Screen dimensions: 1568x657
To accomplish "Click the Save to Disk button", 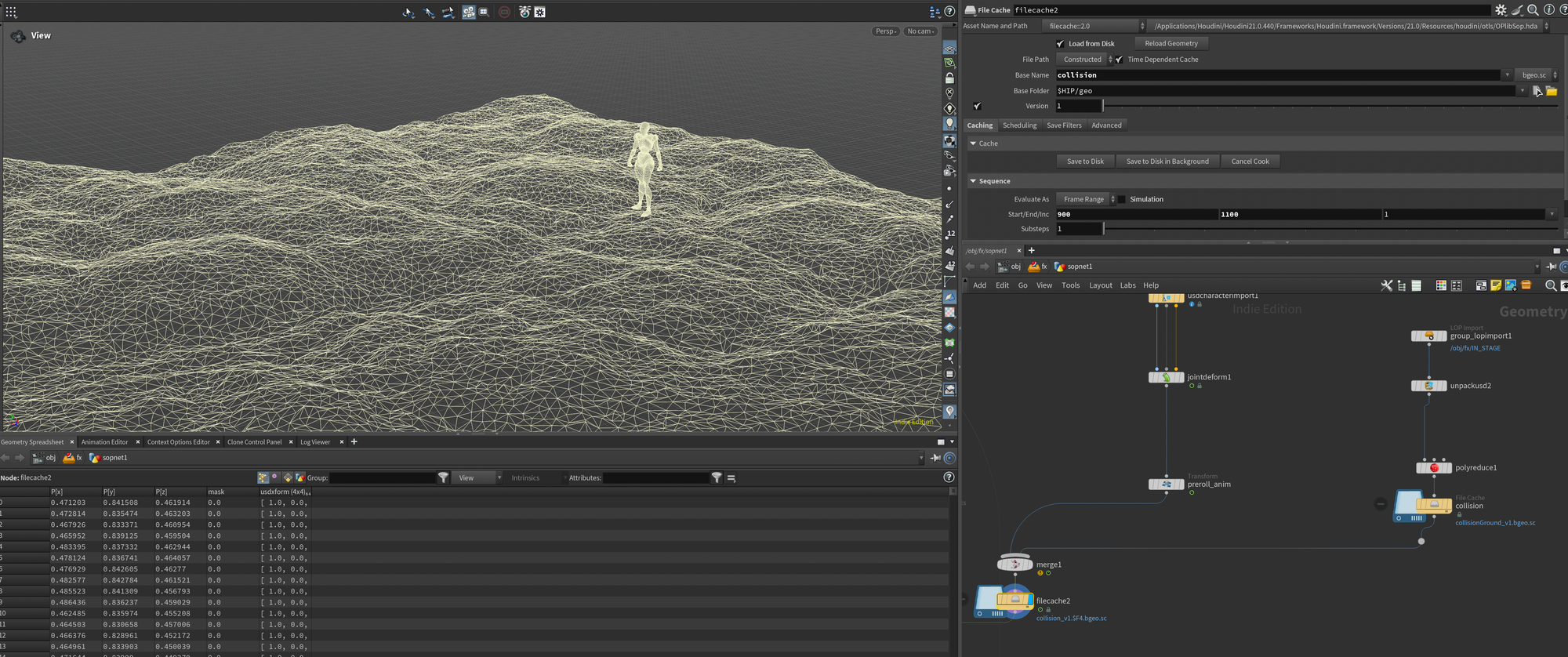I will pos(1085,162).
